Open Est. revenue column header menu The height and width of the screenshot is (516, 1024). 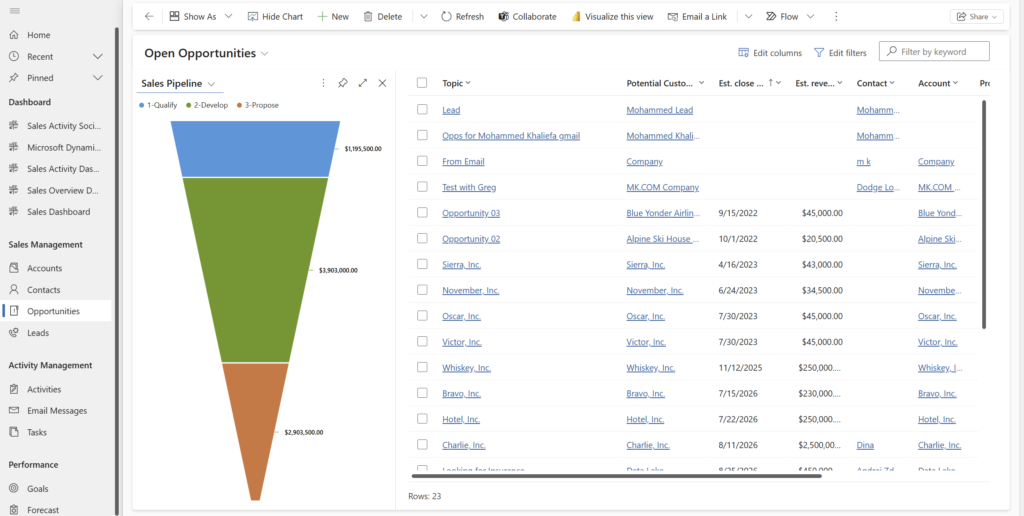click(x=820, y=83)
